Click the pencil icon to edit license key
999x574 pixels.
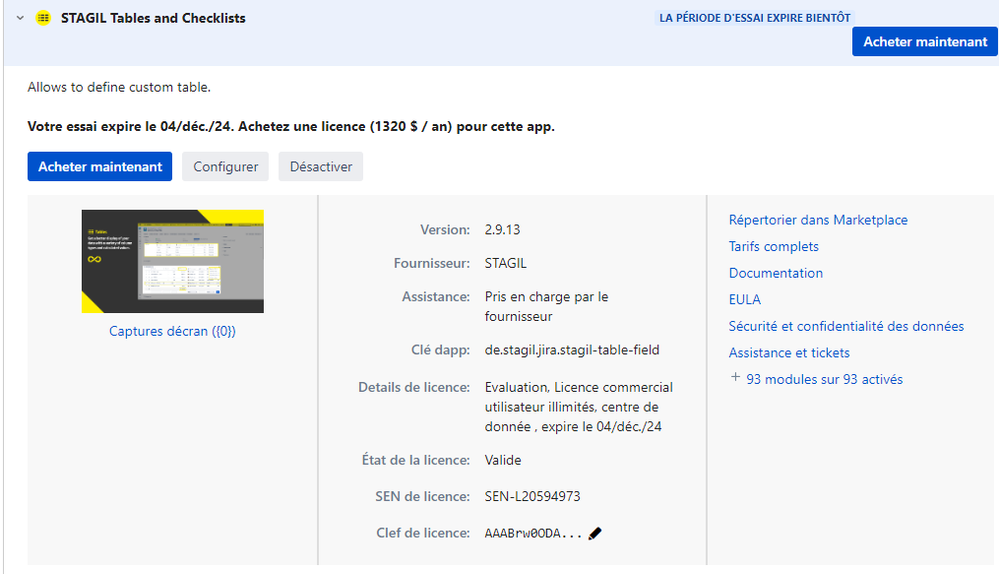[x=594, y=533]
